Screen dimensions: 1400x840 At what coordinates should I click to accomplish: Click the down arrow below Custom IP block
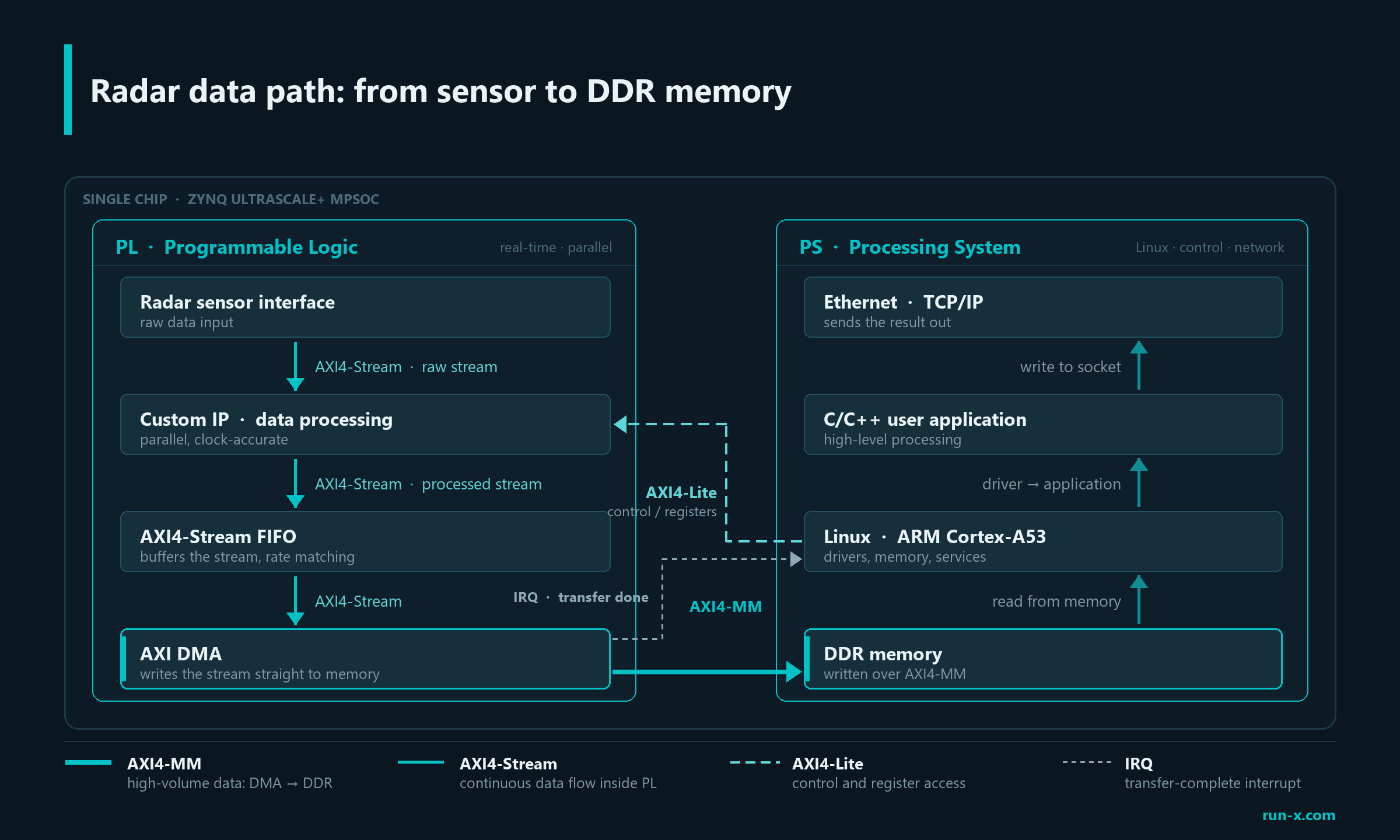click(295, 484)
